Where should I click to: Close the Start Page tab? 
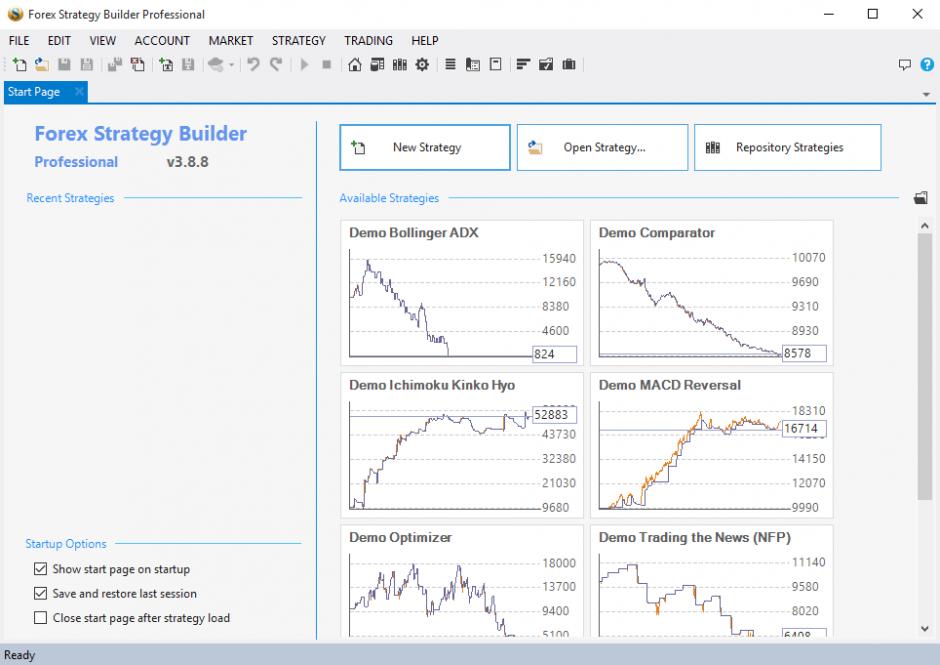[x=79, y=92]
